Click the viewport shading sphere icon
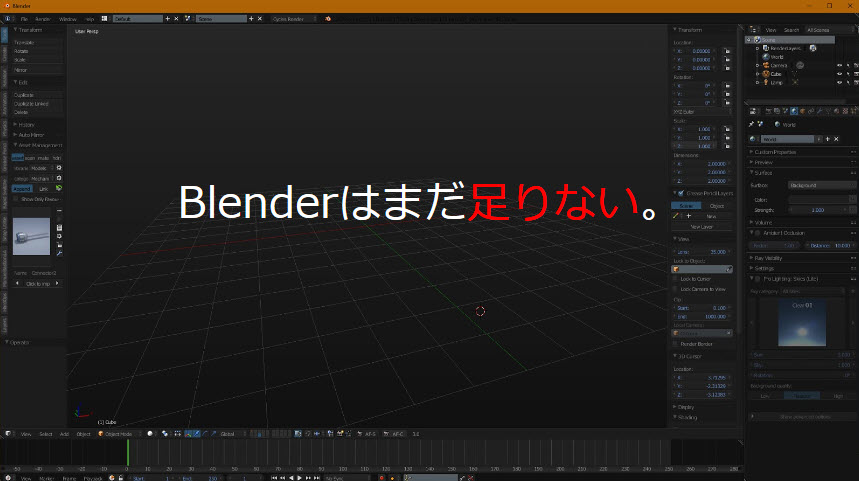Screen dimensions: 859x481 pyautogui.click(x=150, y=434)
